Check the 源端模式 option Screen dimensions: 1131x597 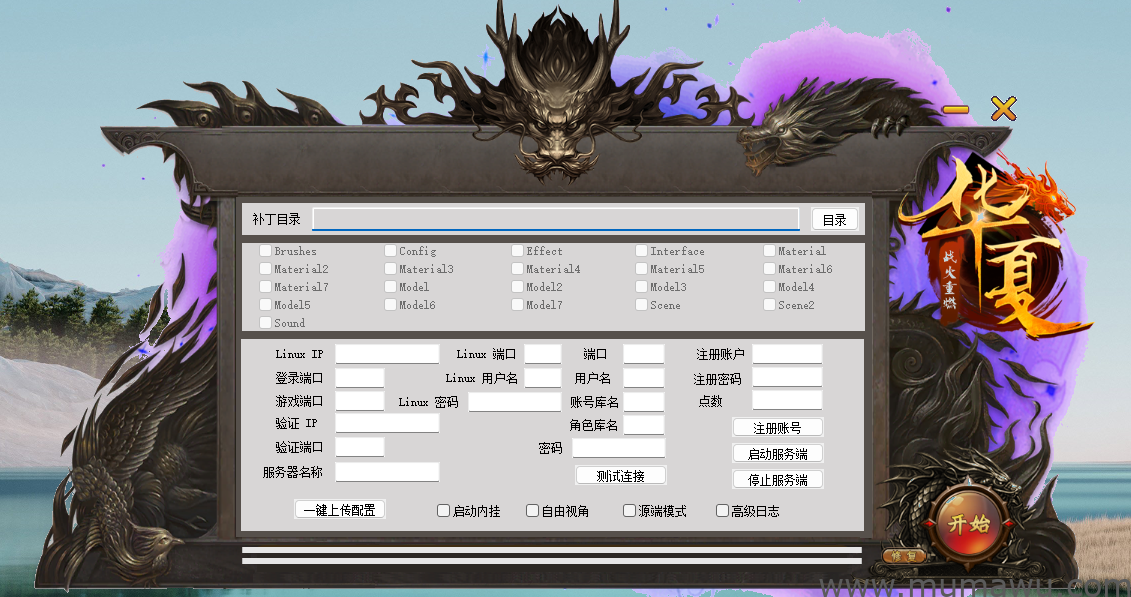point(630,511)
